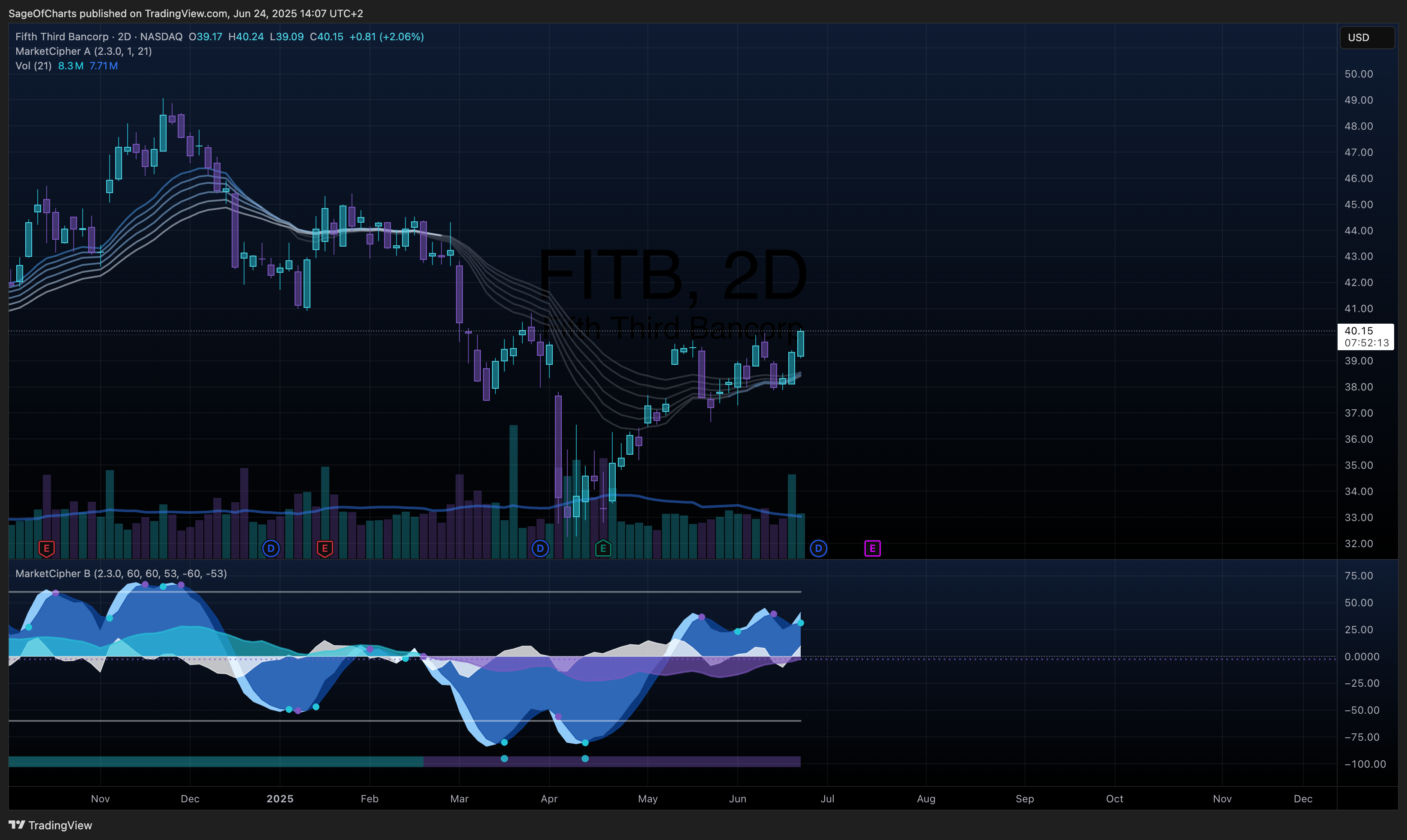Click the Jun label on the time axis
1407x840 pixels.
pyautogui.click(x=737, y=798)
